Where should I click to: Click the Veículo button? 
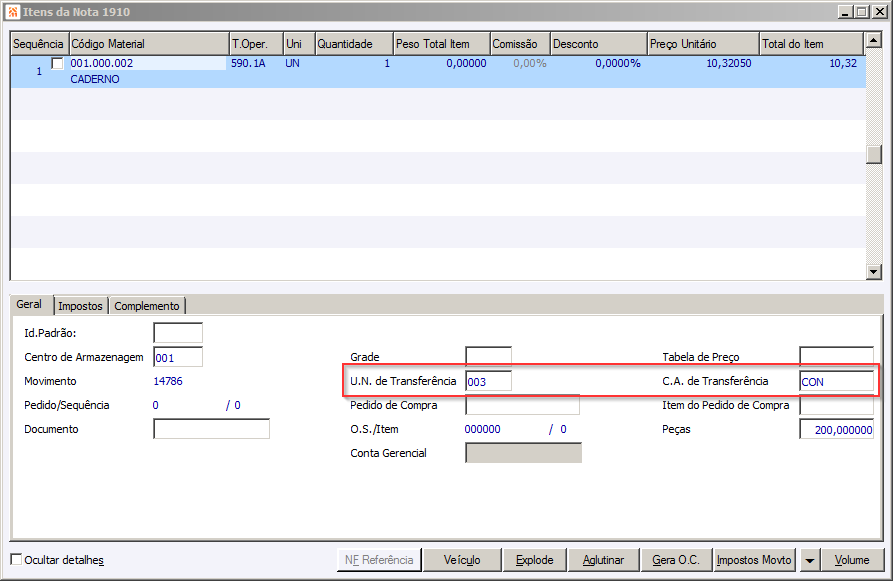[462, 560]
